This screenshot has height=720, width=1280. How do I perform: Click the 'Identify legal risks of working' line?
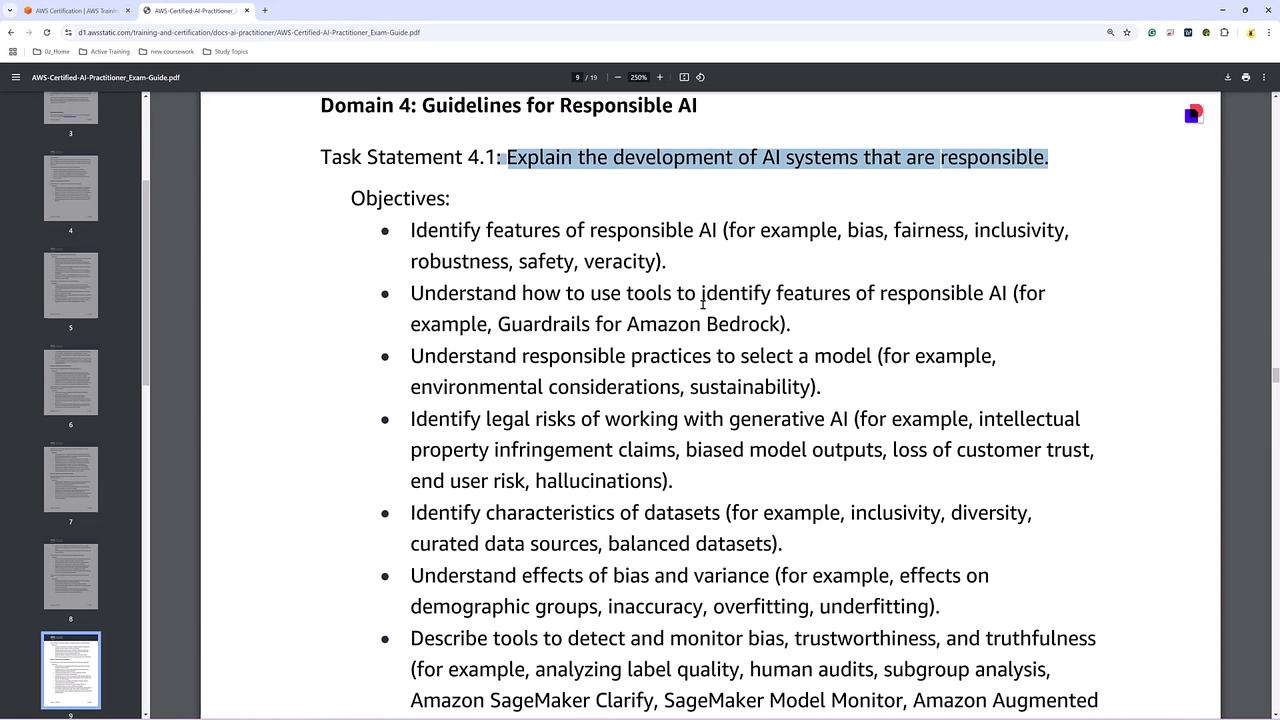[745, 419]
